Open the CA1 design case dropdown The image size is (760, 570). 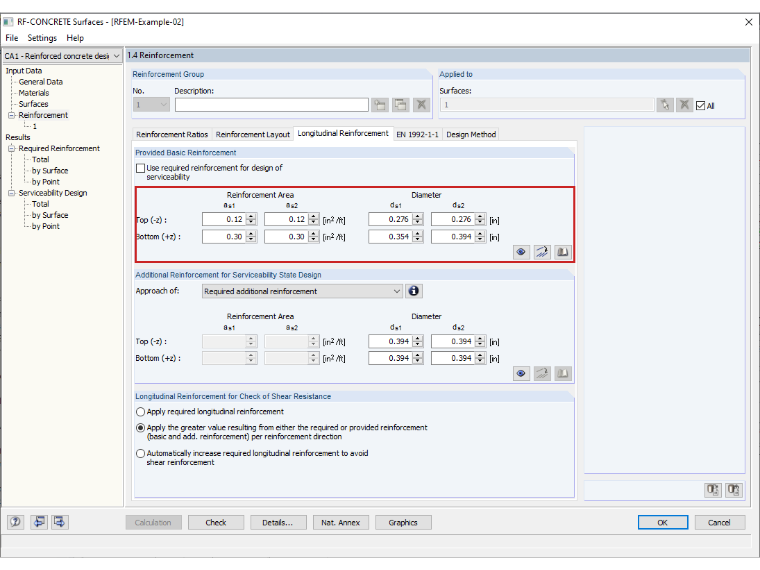[x=116, y=56]
